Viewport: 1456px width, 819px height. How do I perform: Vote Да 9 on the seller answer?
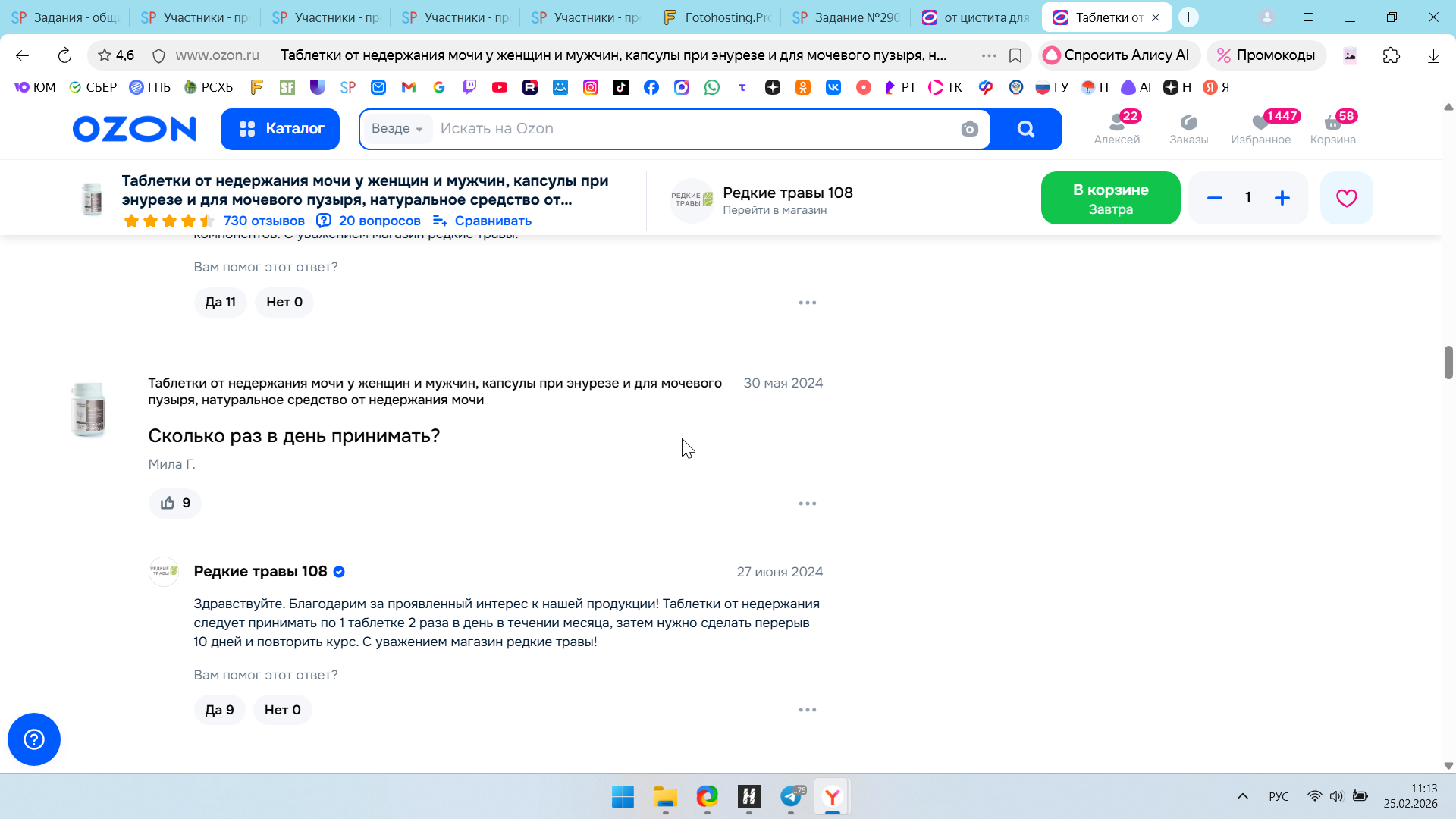tap(219, 710)
